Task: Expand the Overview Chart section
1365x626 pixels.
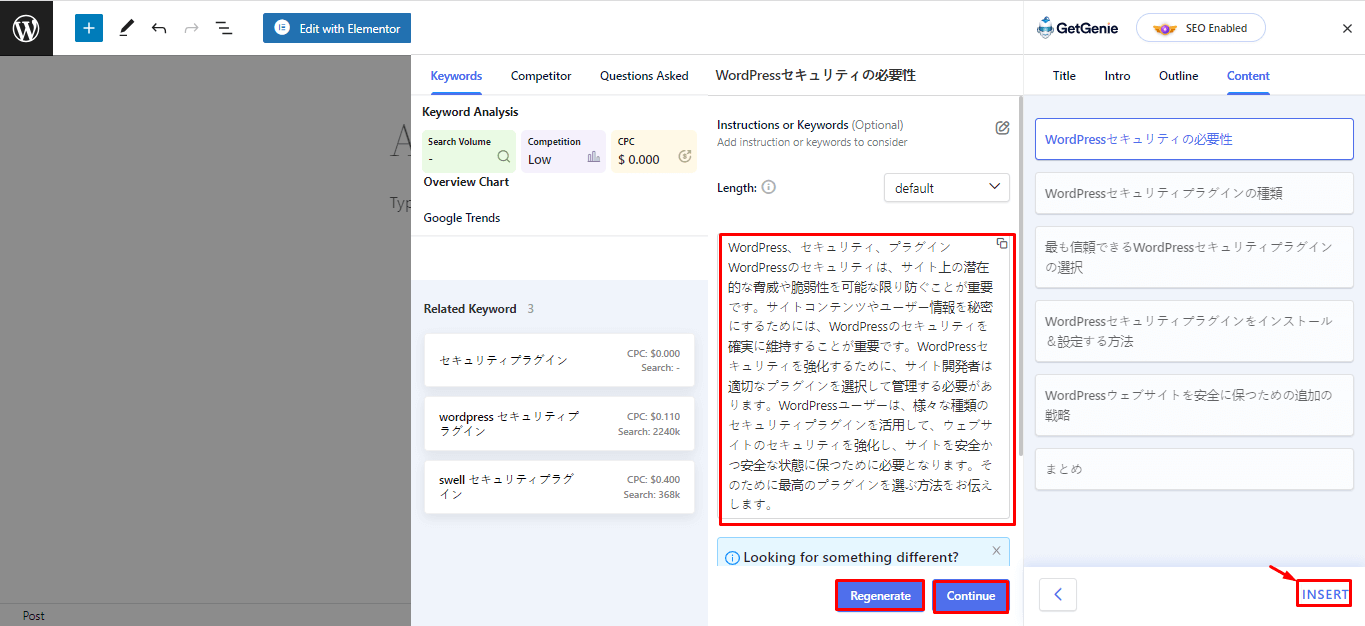Action: click(466, 182)
